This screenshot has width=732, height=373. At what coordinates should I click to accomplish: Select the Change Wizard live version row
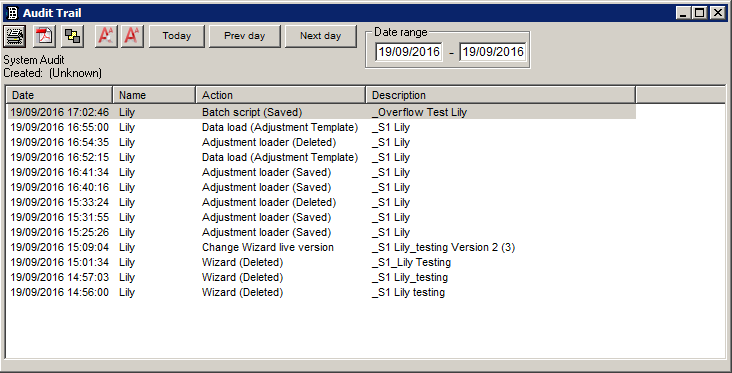pos(321,247)
